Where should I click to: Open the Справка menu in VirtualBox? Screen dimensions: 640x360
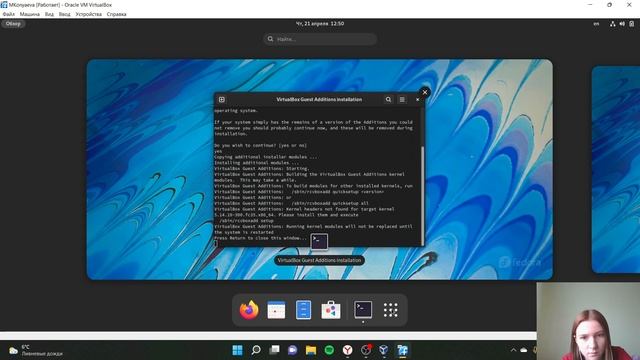(x=116, y=14)
